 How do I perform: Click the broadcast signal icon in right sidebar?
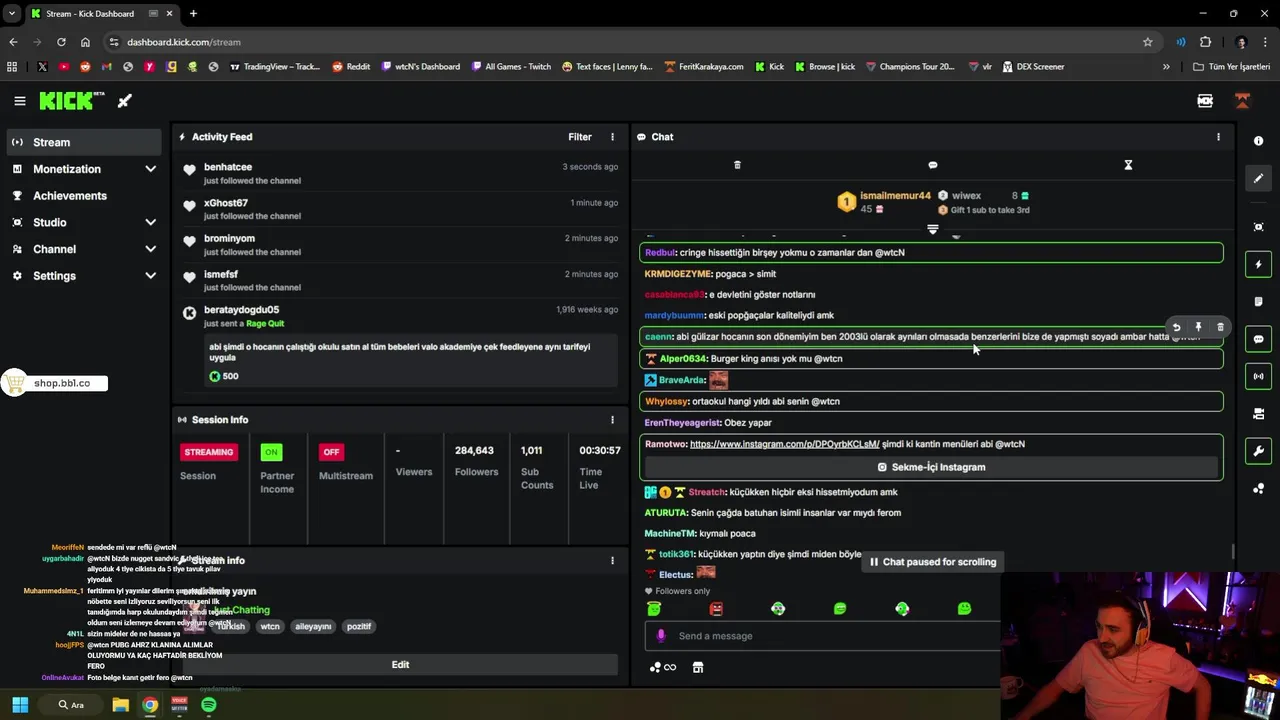click(x=1258, y=376)
